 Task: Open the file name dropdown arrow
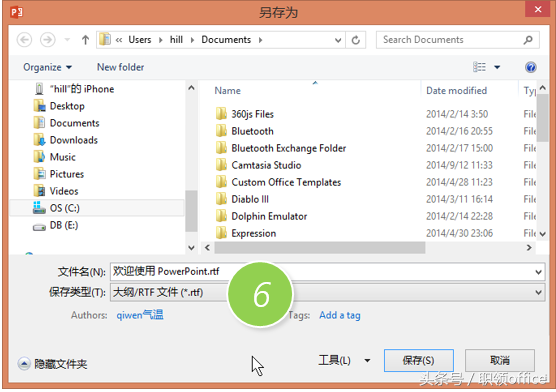[x=538, y=272]
